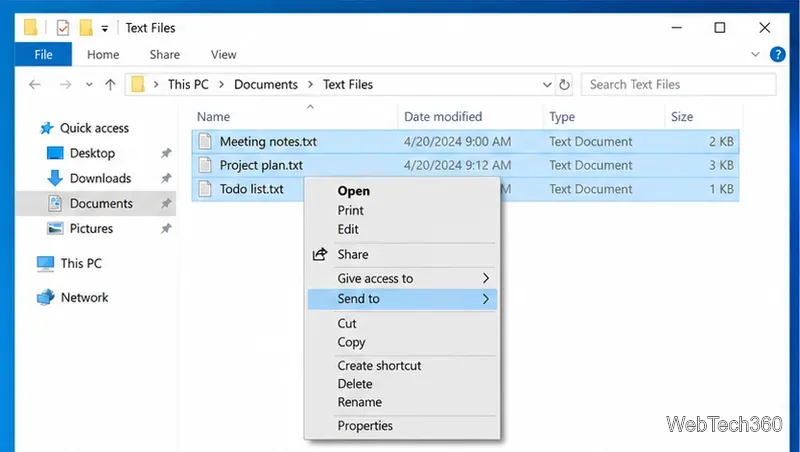Select Quick access in navigation pane
The image size is (800, 452).
(94, 128)
